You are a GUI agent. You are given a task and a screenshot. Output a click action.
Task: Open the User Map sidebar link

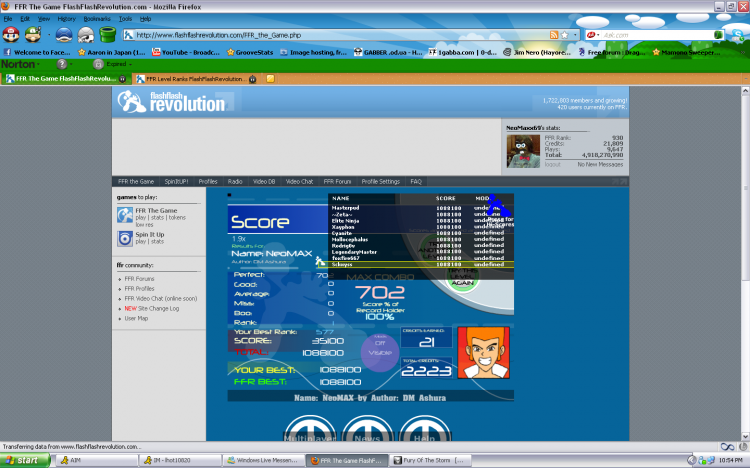[x=136, y=318]
